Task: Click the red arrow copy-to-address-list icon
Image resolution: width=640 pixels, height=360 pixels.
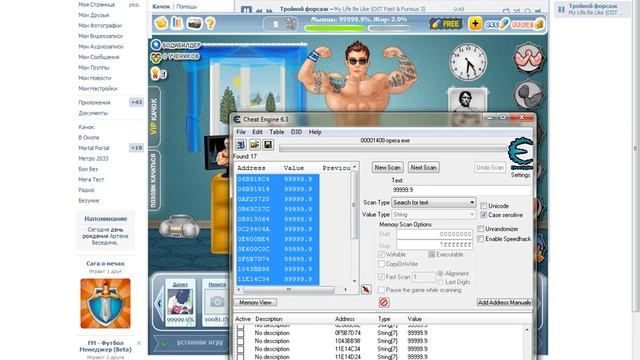Action: [366, 289]
